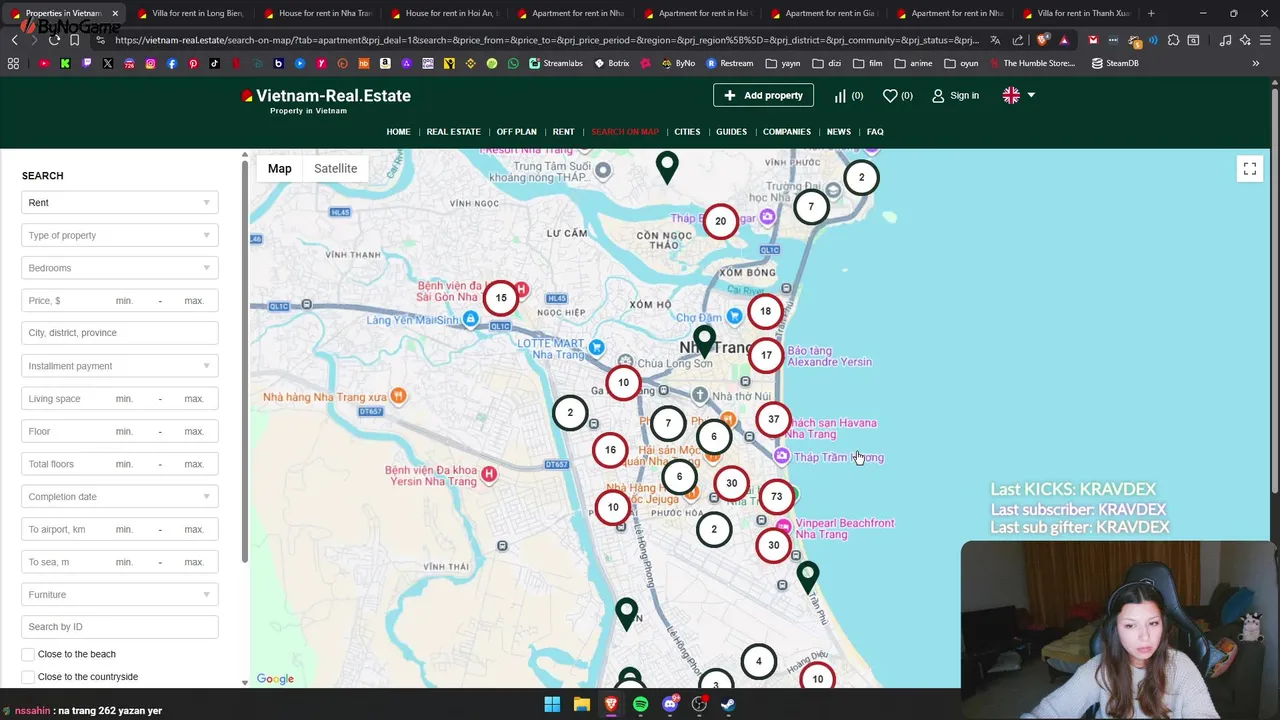Open the WhatsApp bookmark icon
Screen dimensions: 1280x720
click(x=513, y=63)
